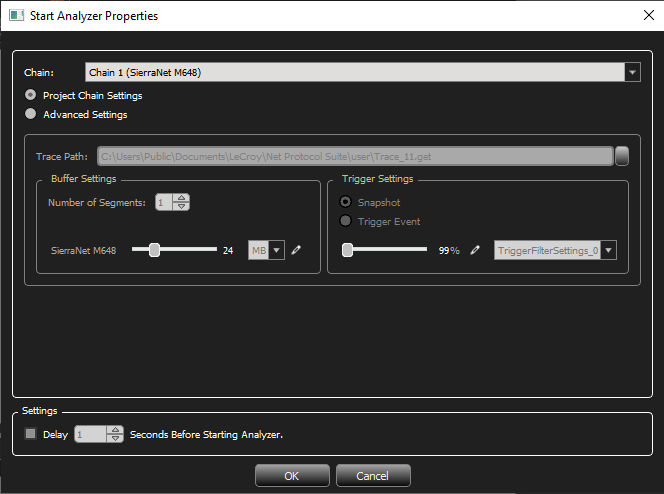This screenshot has width=664, height=494.
Task: Click the SierraNet M648 buffer size slider handle
Action: [155, 250]
